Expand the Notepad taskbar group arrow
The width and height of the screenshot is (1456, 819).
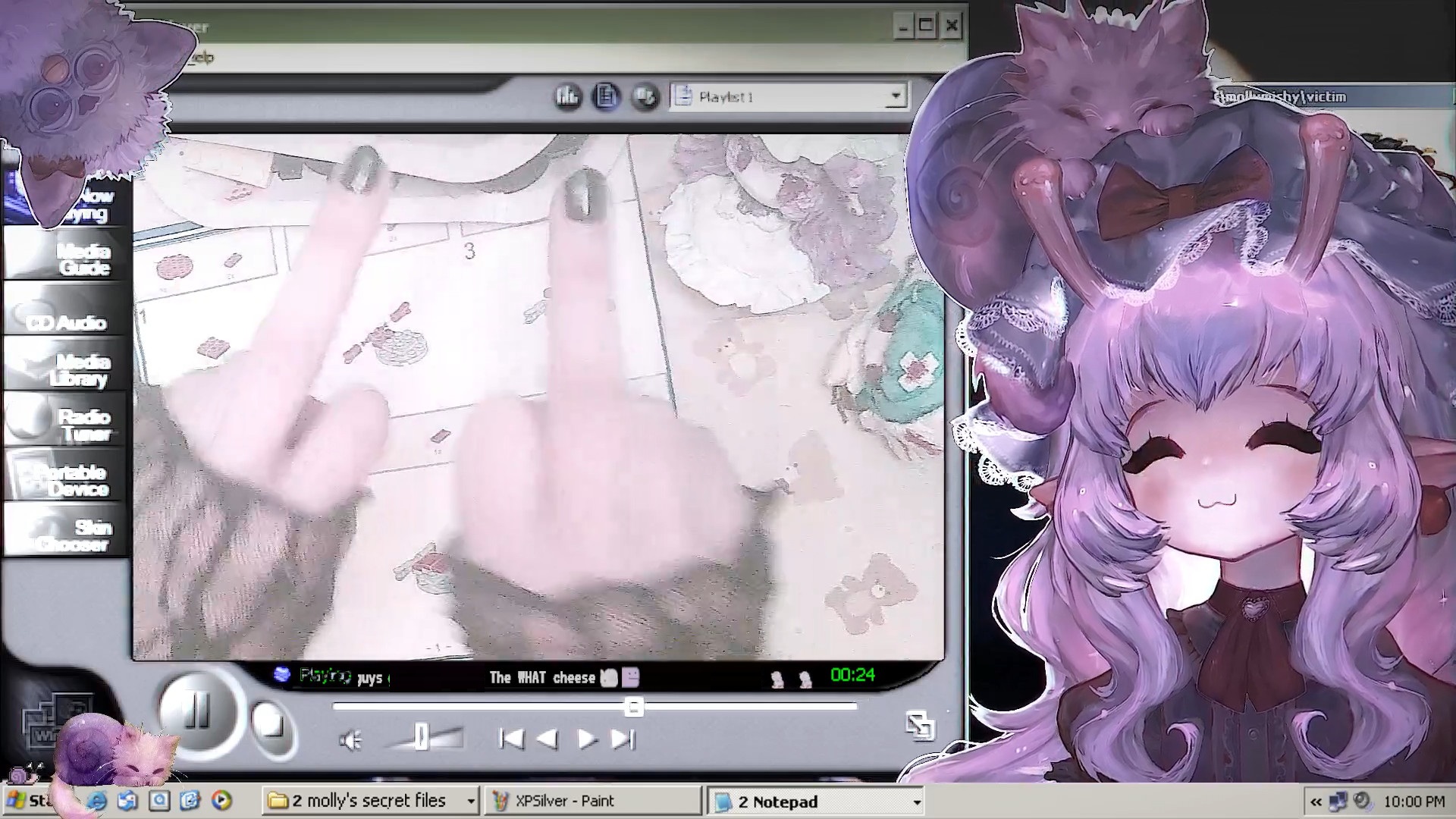click(x=916, y=802)
